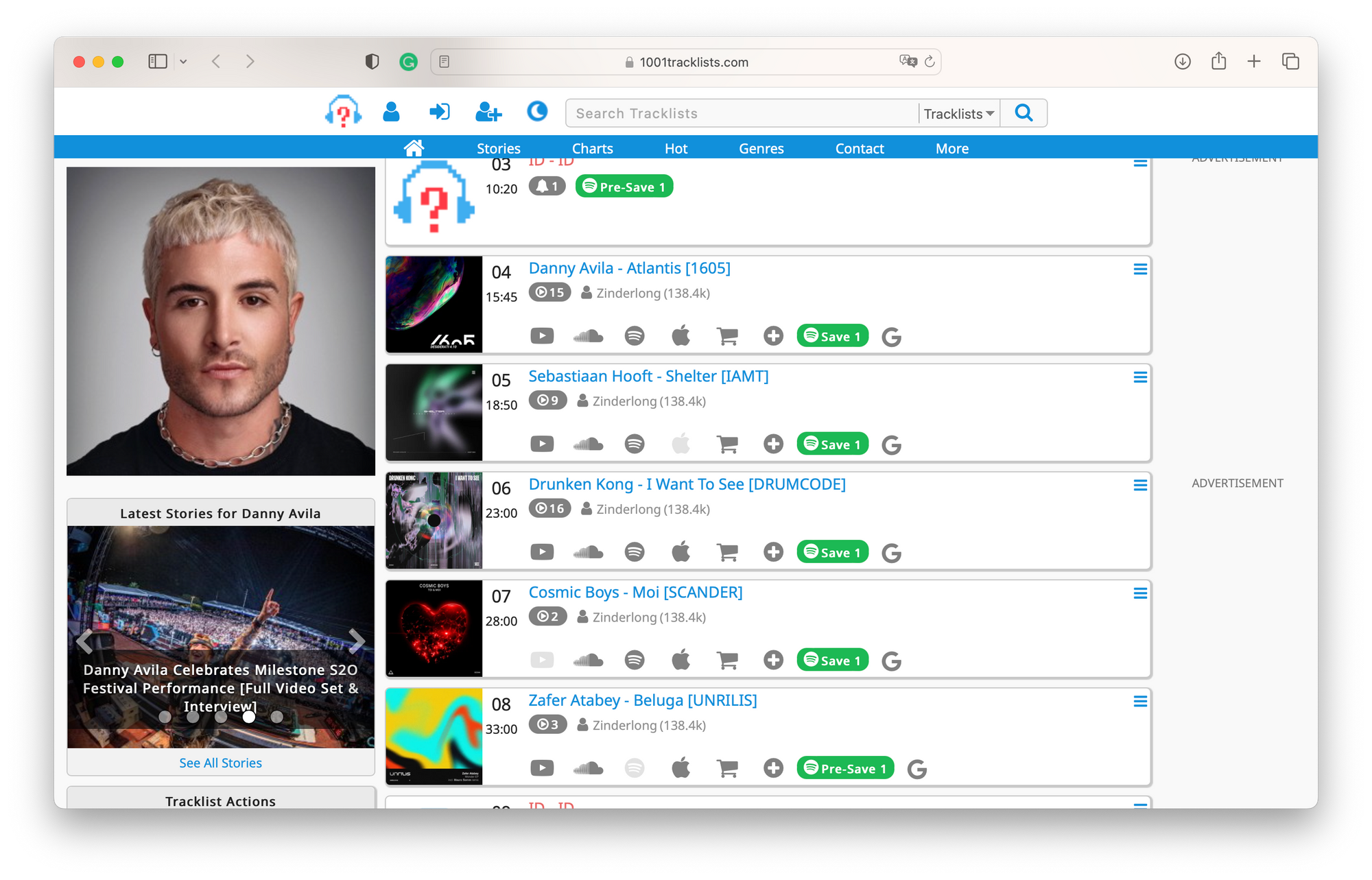1372x880 pixels.
Task: Click plus icon on Danny Avila - Atlantis row
Action: (x=773, y=336)
